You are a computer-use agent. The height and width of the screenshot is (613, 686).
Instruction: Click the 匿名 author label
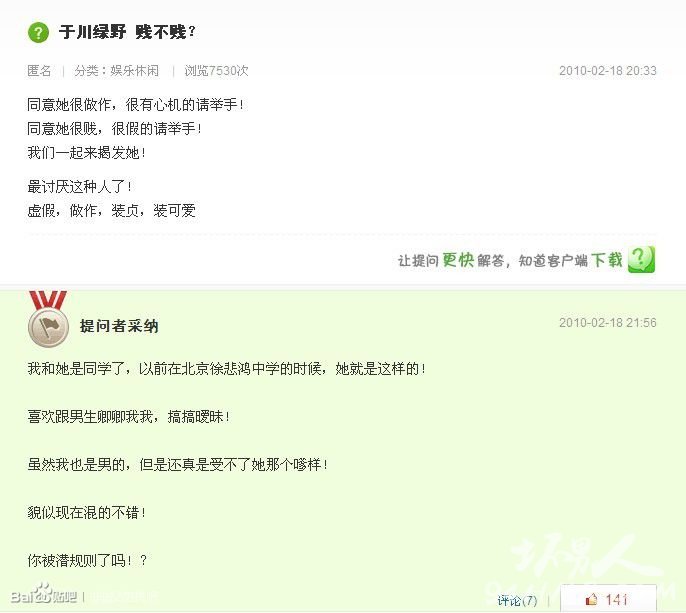click(x=39, y=70)
